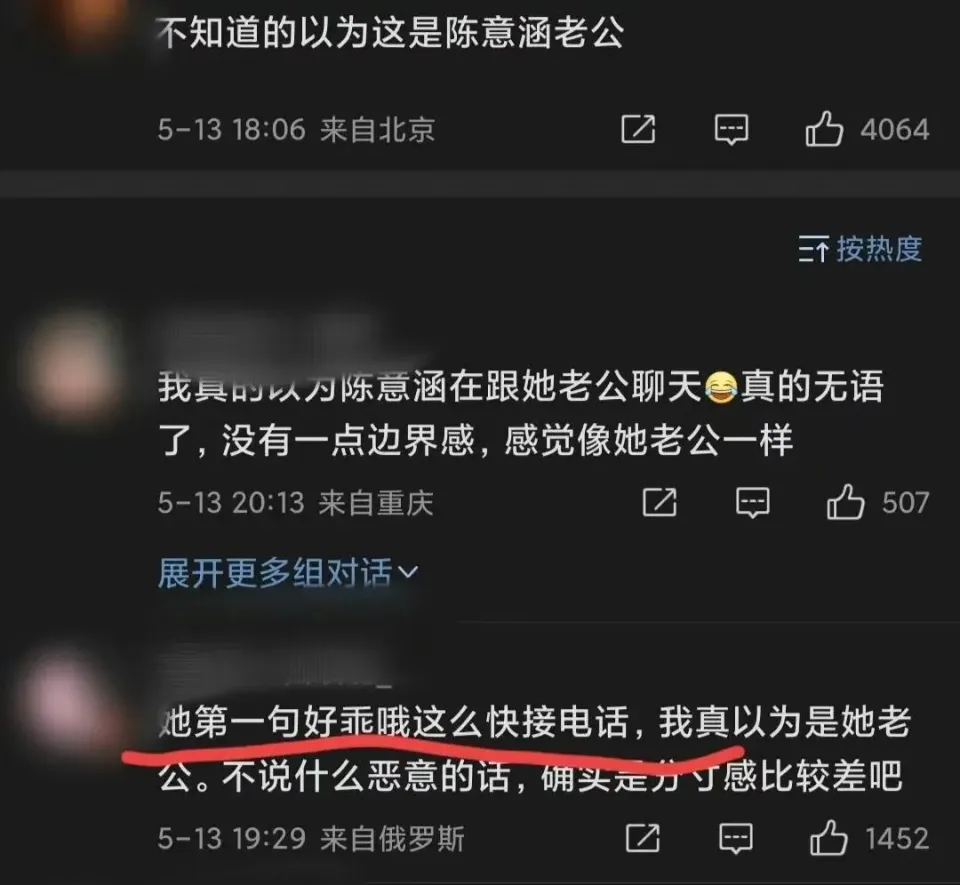The width and height of the screenshot is (960, 885).
Task: Open replies on the 18:06 Beijing comment
Action: click(731, 130)
